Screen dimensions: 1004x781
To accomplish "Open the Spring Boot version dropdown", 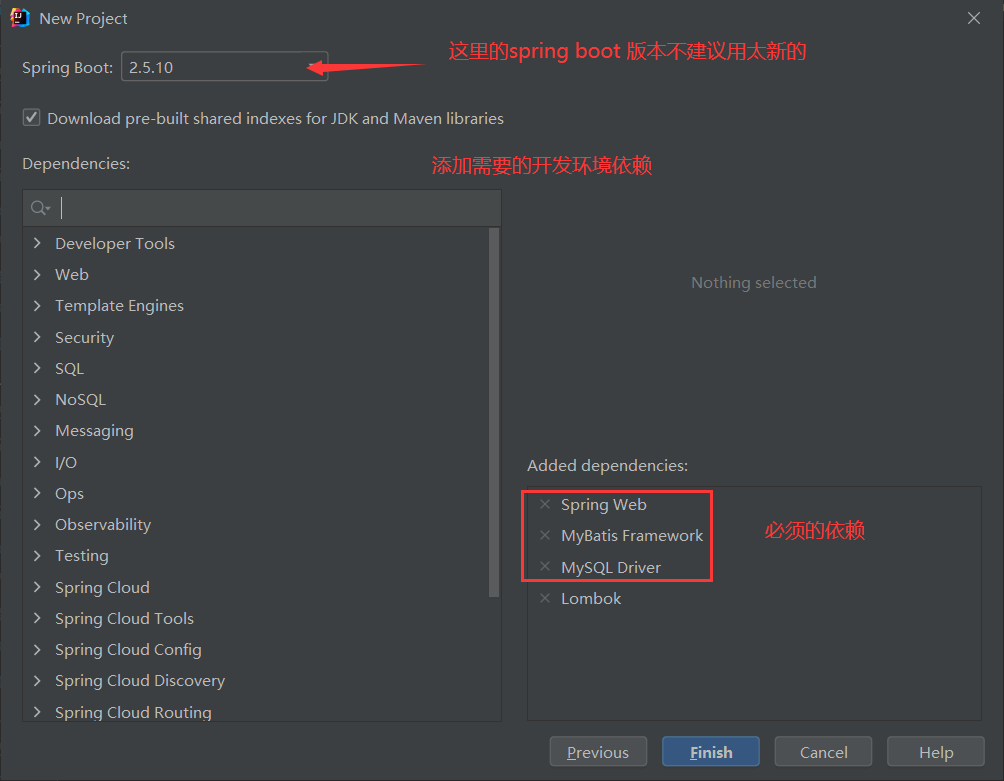I will tap(225, 67).
